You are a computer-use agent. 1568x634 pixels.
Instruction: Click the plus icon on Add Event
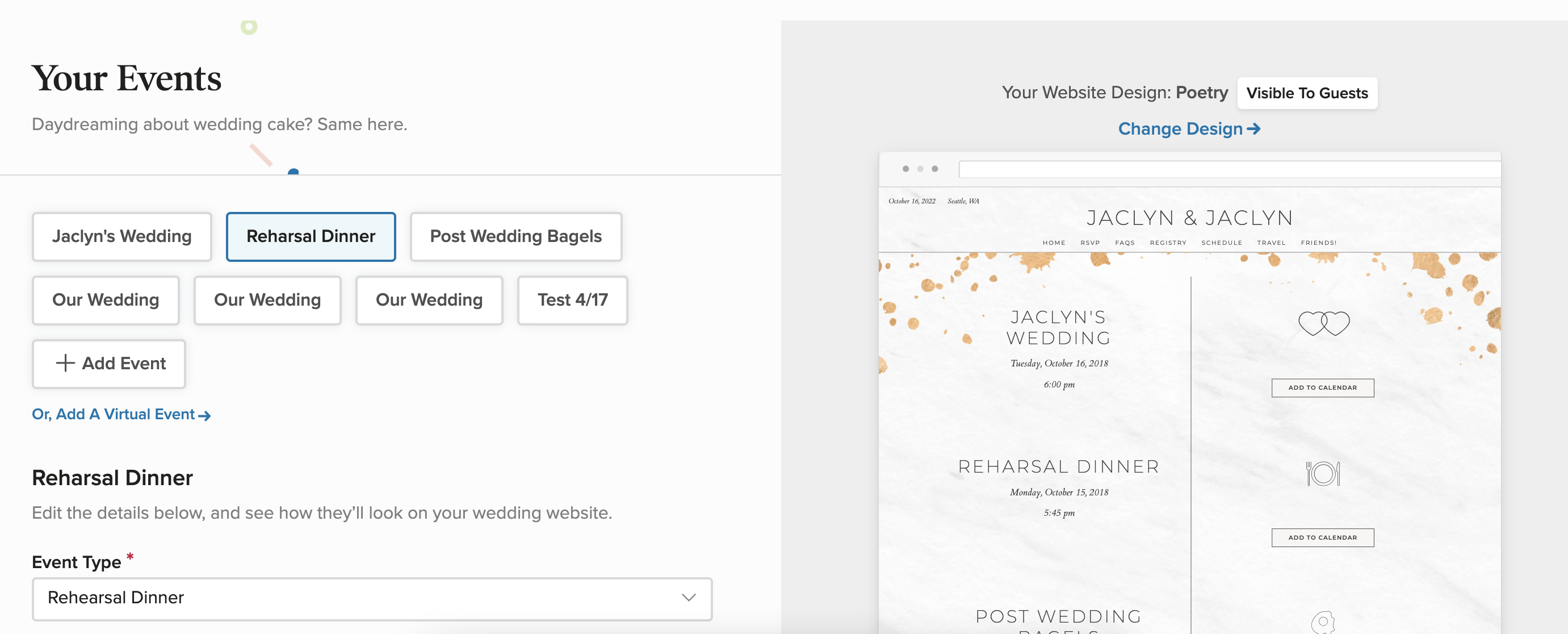65,364
